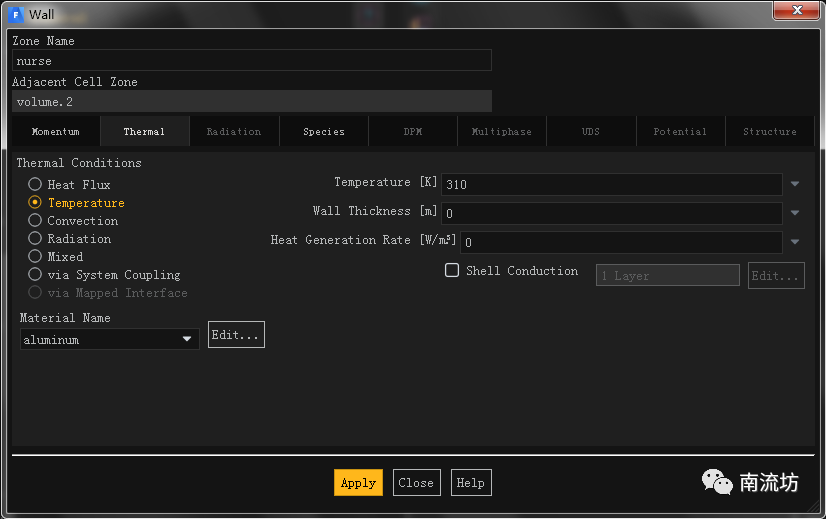The image size is (826, 519).
Task: Choose via System Coupling option
Action: tap(35, 275)
